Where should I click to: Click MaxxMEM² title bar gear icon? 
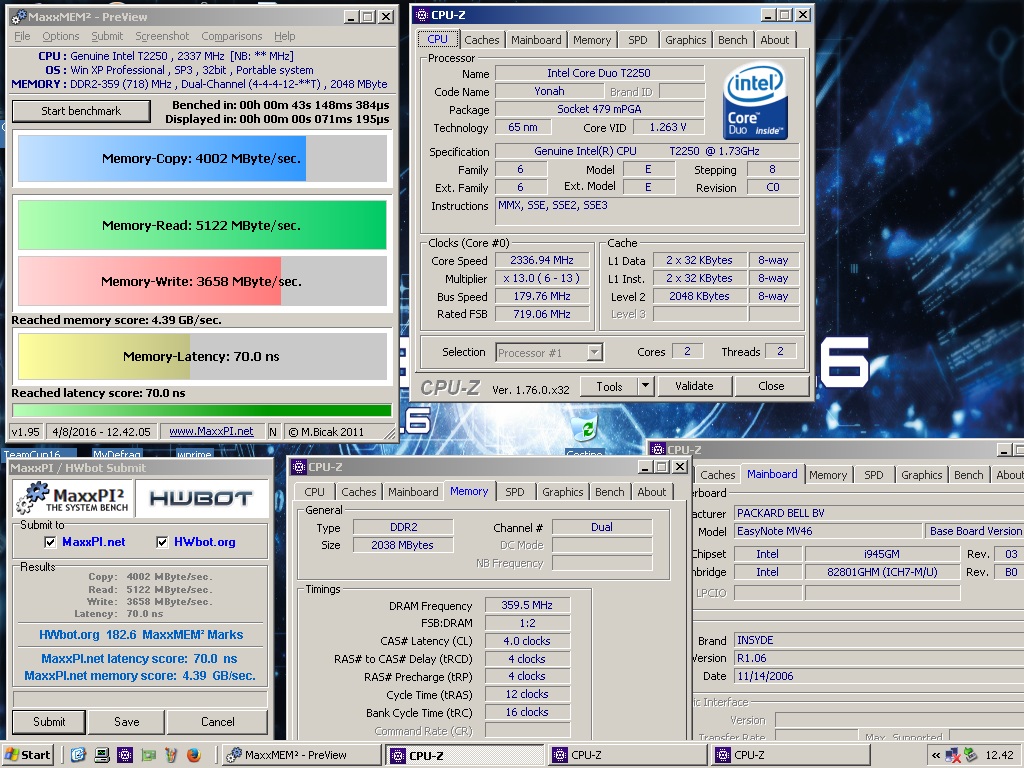coord(19,17)
